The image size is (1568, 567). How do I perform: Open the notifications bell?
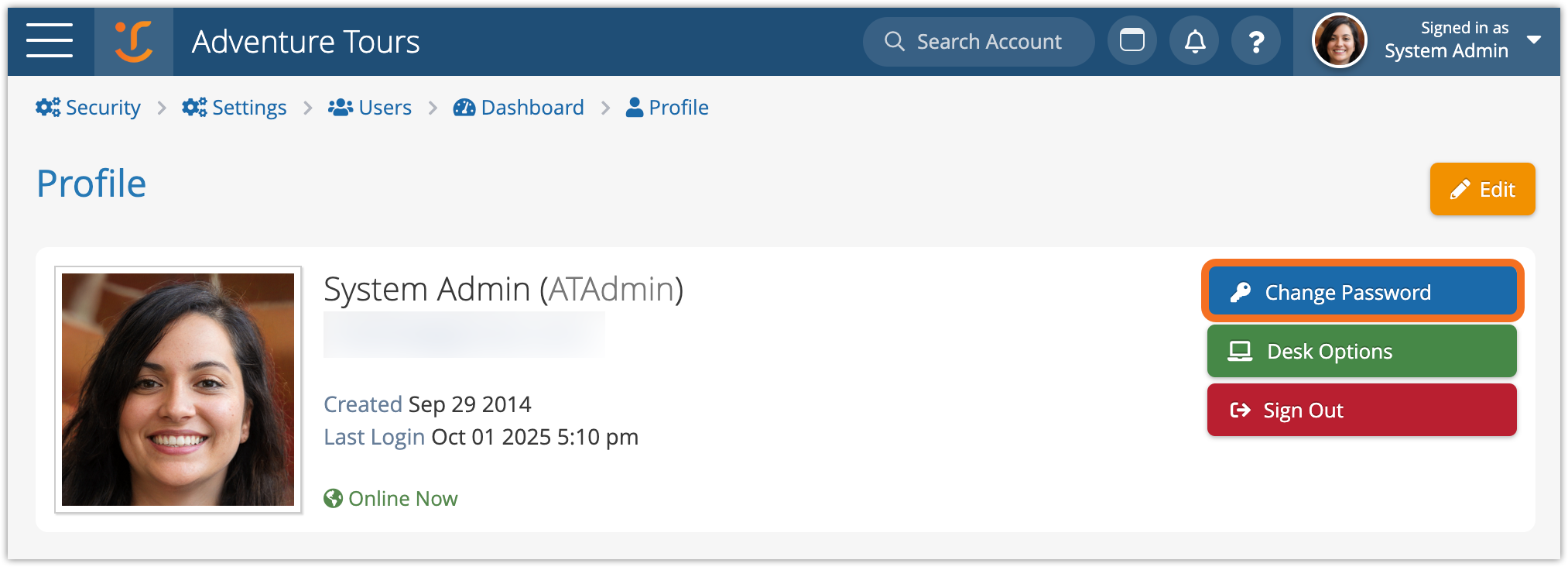[x=1194, y=41]
